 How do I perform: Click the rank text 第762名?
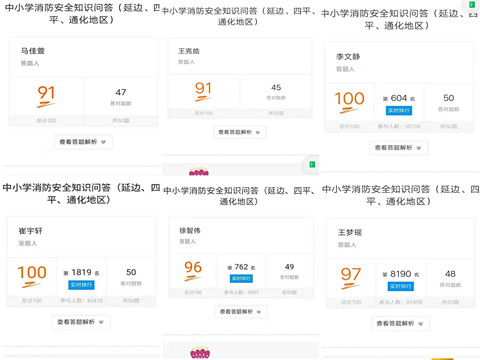[241, 267]
